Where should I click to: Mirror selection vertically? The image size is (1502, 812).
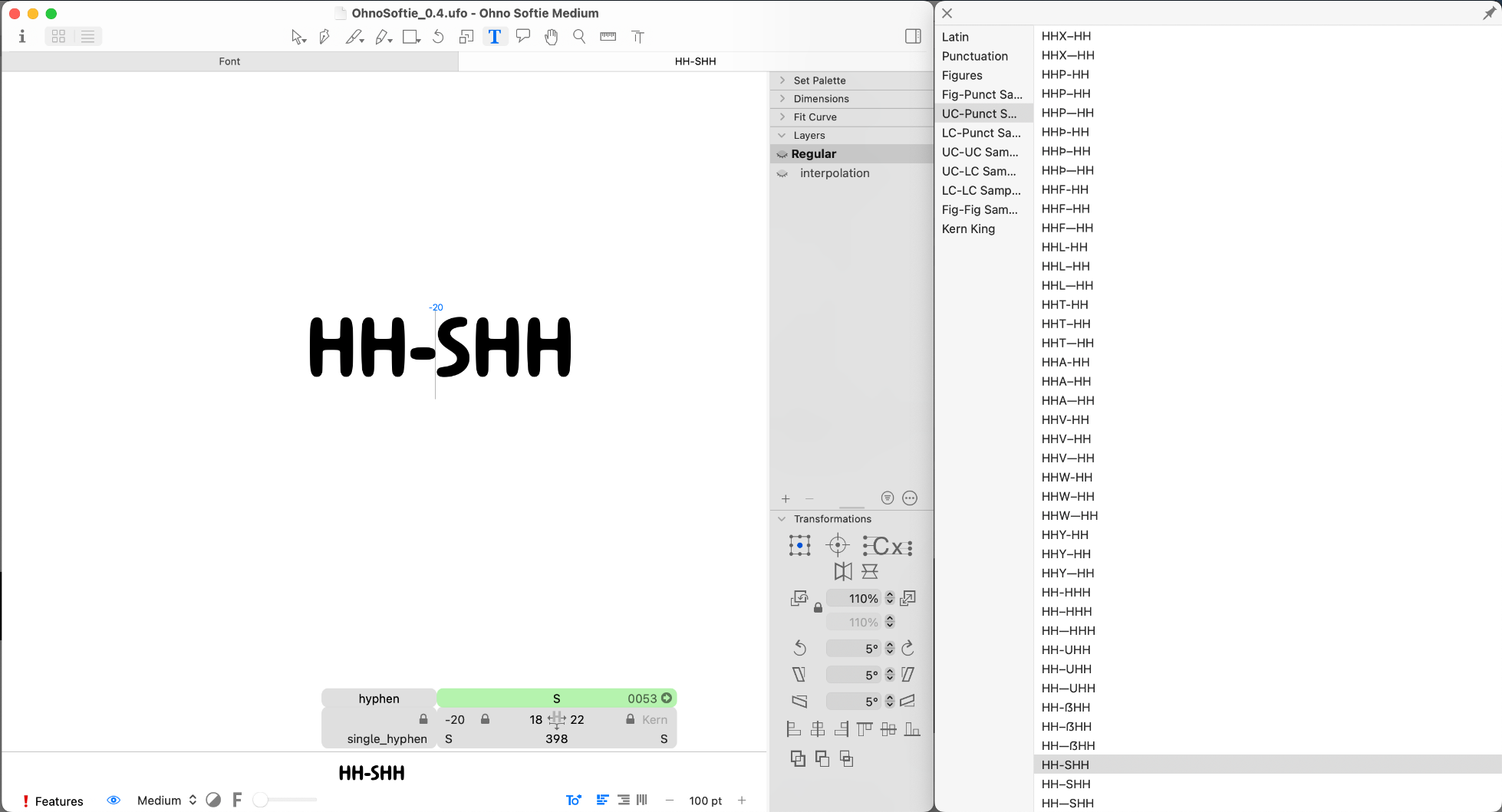[870, 571]
